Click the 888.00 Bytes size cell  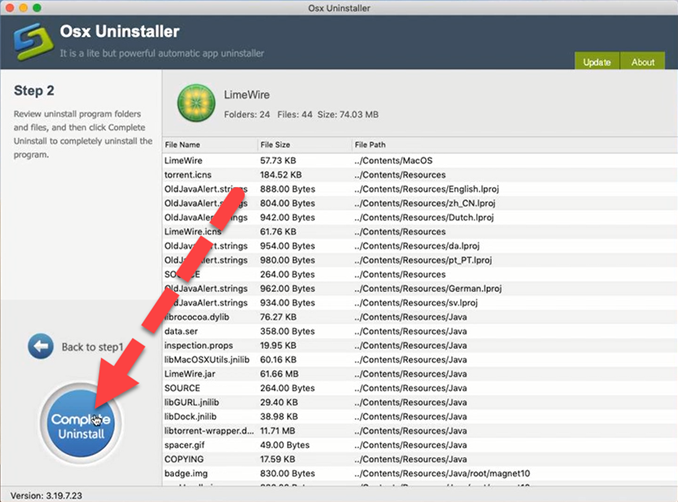(288, 189)
